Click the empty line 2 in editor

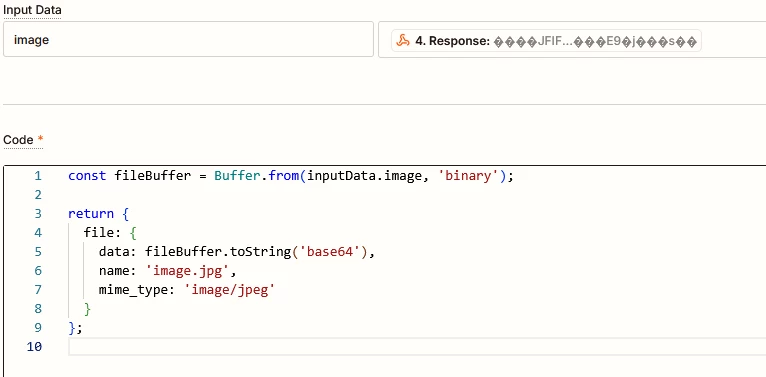pyautogui.click(x=417, y=195)
